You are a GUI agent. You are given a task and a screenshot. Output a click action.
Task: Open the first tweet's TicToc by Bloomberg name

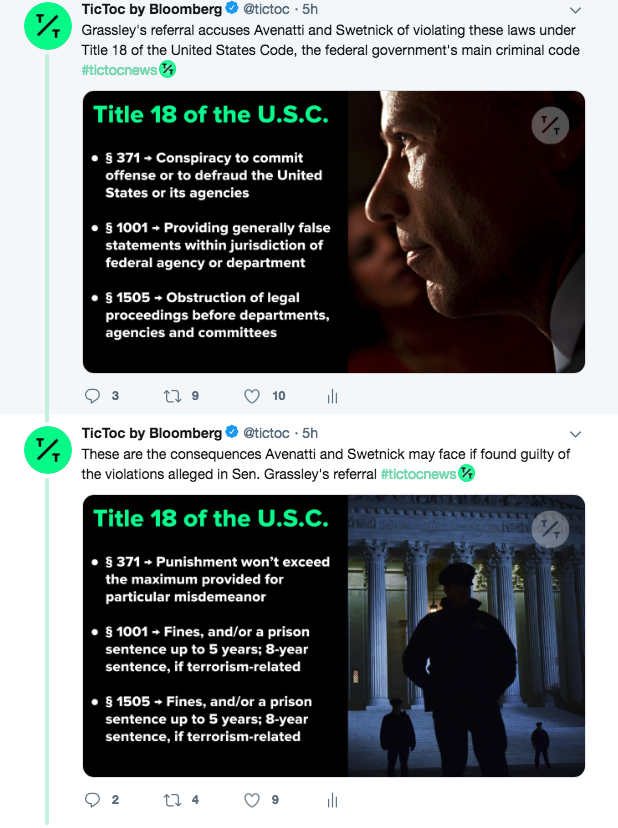point(151,11)
